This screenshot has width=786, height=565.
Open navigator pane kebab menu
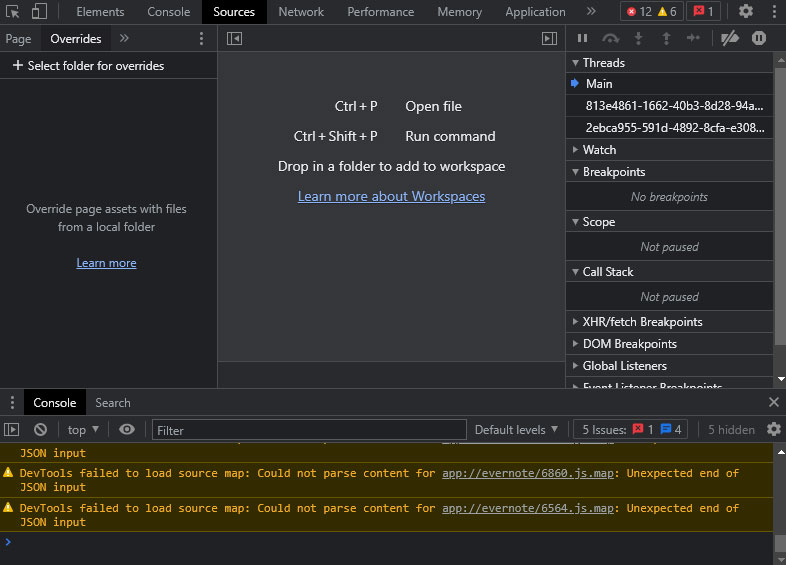(202, 39)
